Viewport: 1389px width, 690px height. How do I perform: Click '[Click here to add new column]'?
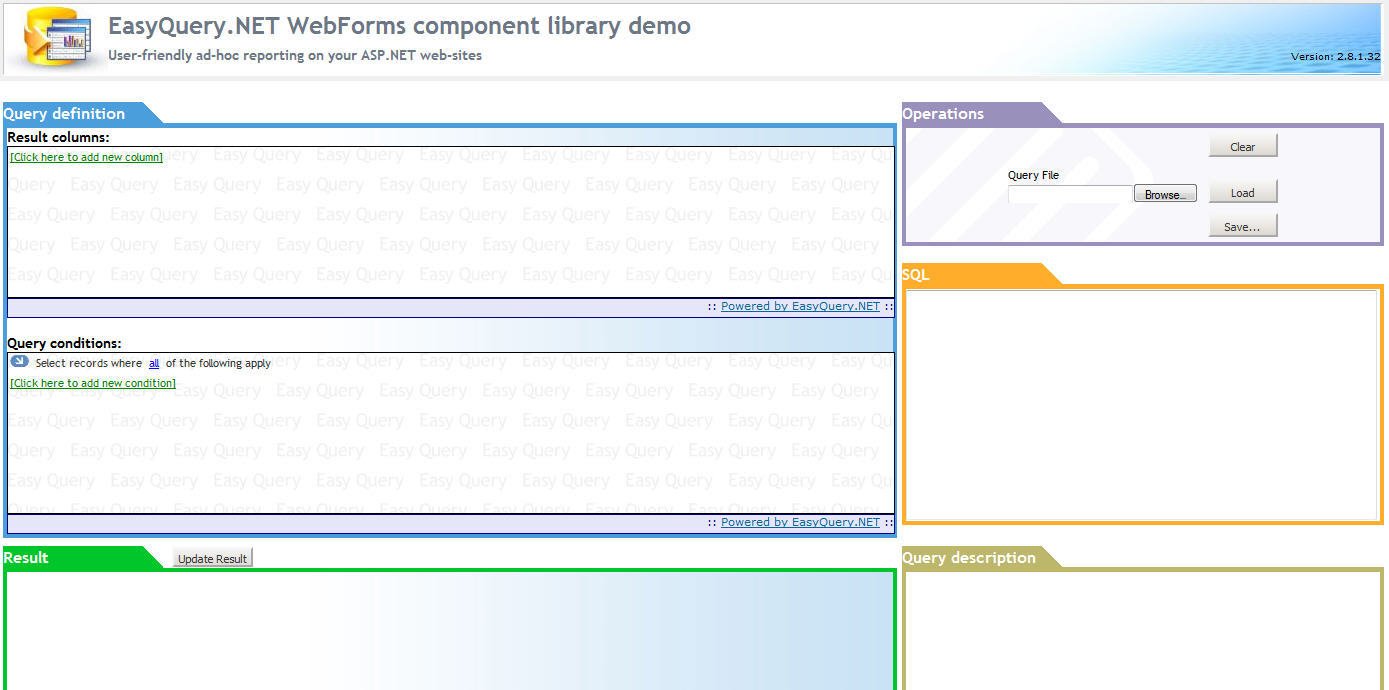[85, 157]
